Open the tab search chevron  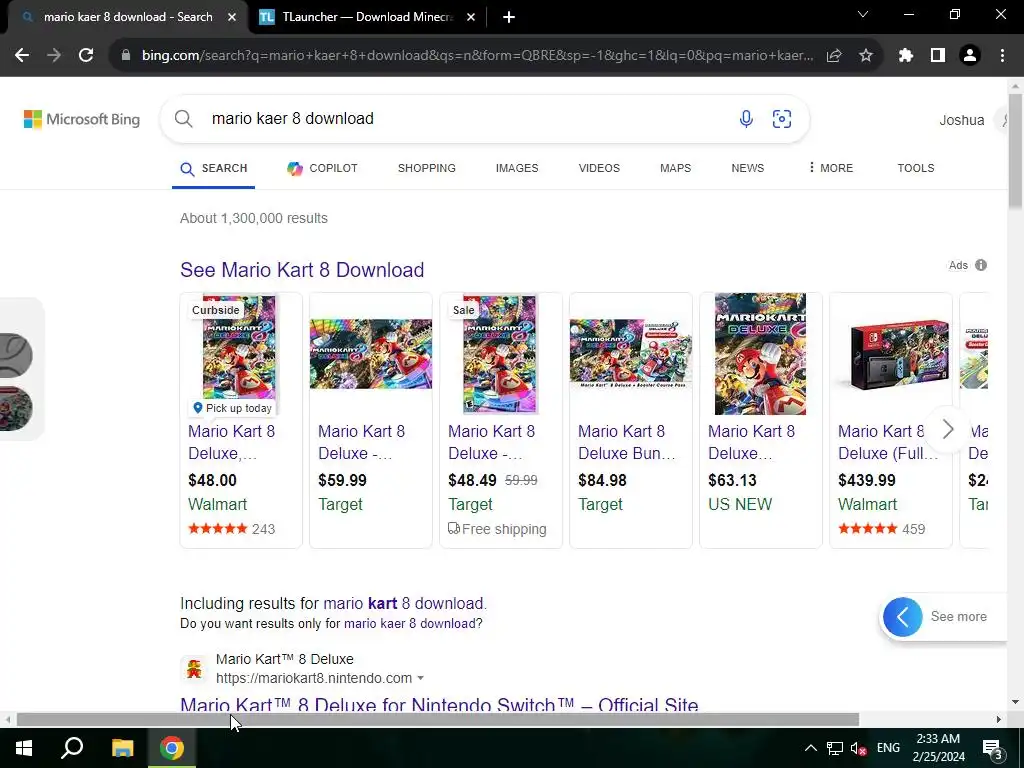click(863, 14)
